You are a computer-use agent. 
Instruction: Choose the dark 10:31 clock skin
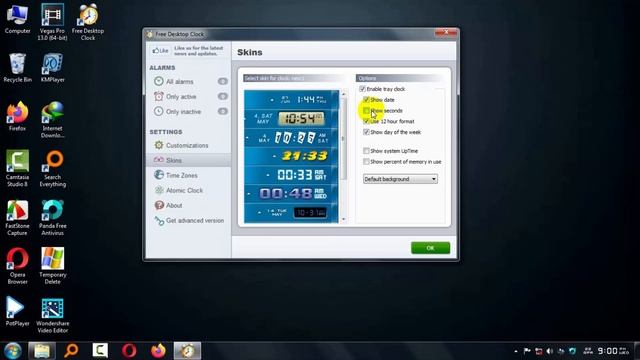(291, 213)
